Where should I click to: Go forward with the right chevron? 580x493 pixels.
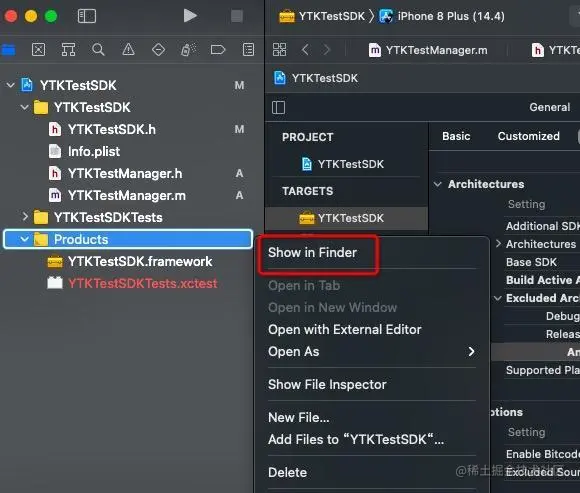click(326, 50)
